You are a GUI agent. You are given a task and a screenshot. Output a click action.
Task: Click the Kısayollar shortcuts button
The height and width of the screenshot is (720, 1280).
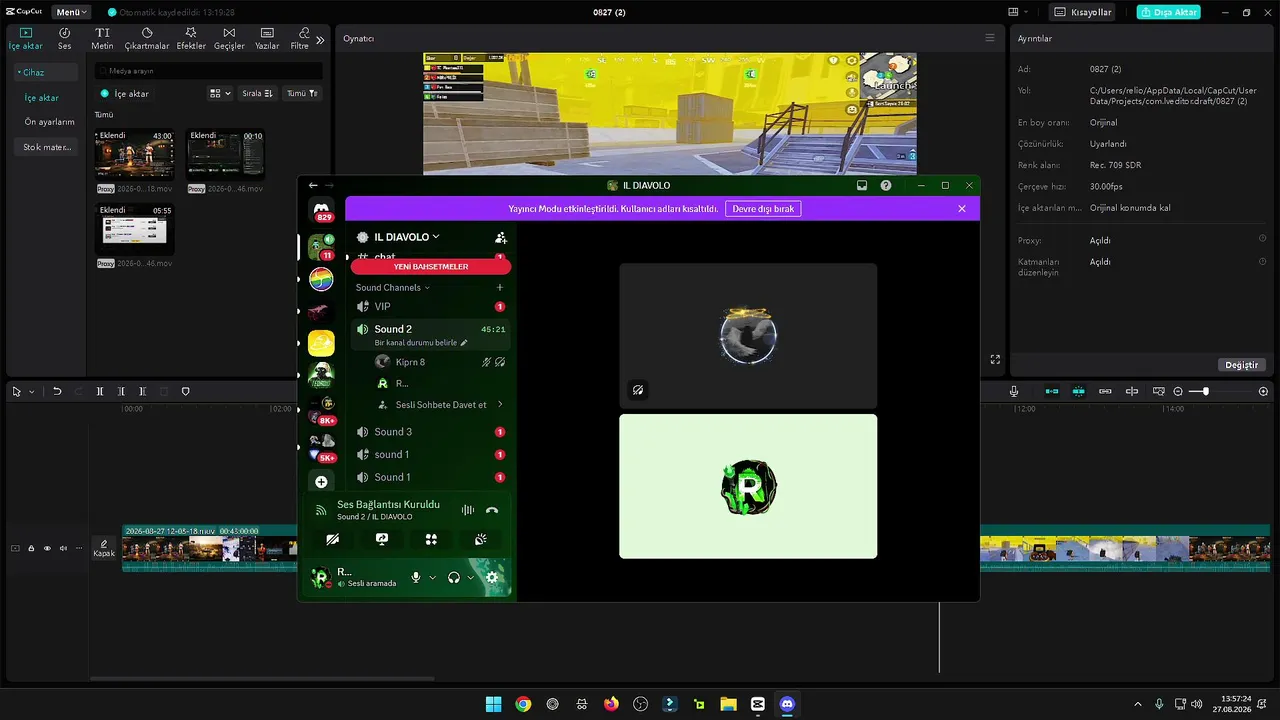point(1083,12)
